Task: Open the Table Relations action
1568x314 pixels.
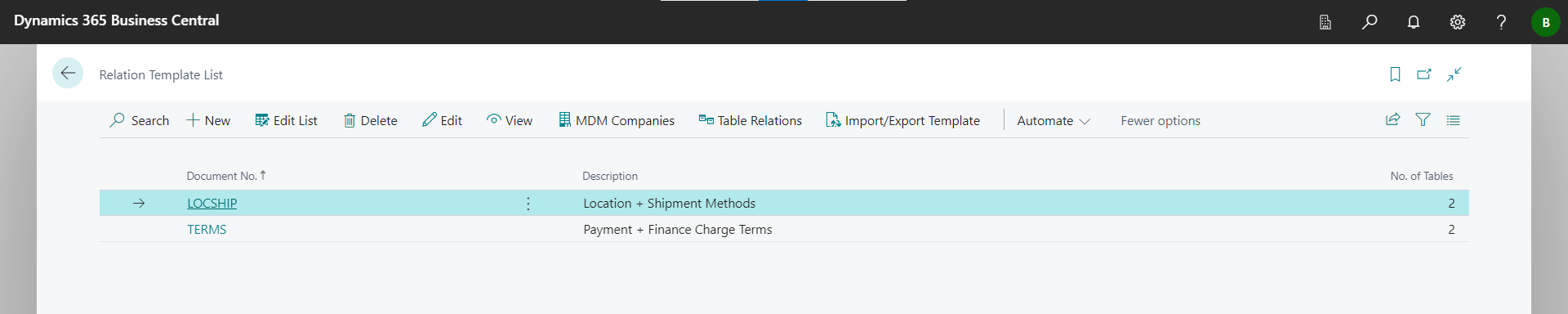Action: click(751, 120)
